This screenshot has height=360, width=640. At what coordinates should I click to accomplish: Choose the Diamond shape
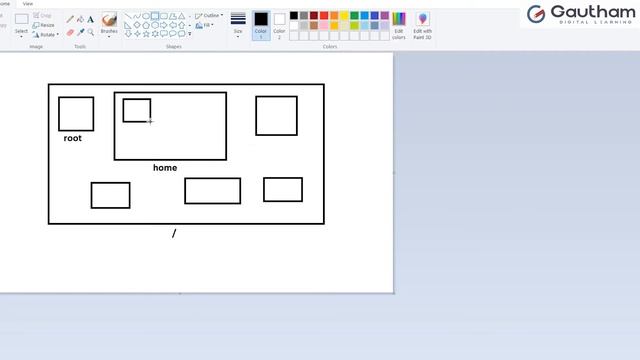pyautogui.click(x=137, y=25)
